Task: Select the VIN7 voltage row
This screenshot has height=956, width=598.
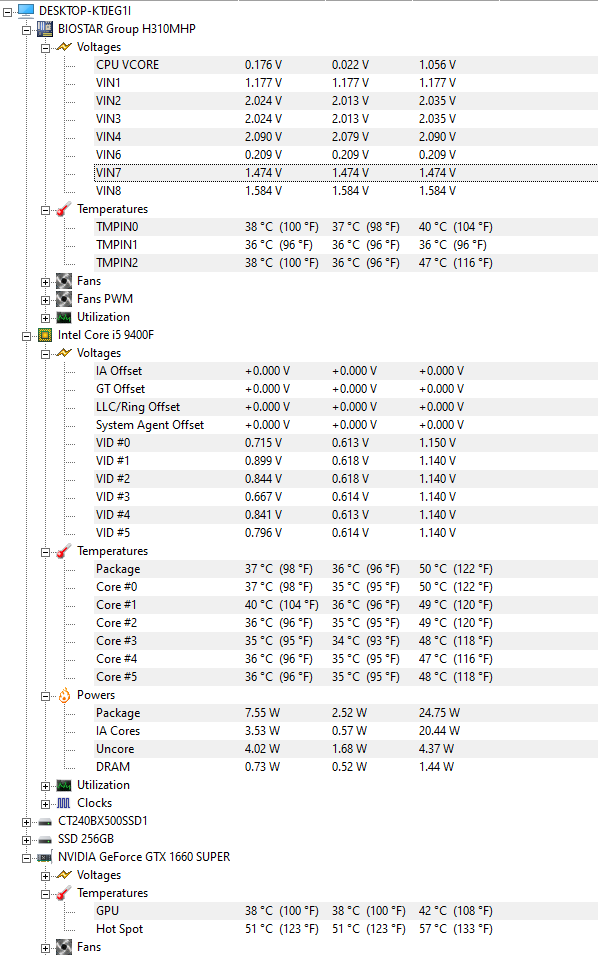Action: [346, 173]
